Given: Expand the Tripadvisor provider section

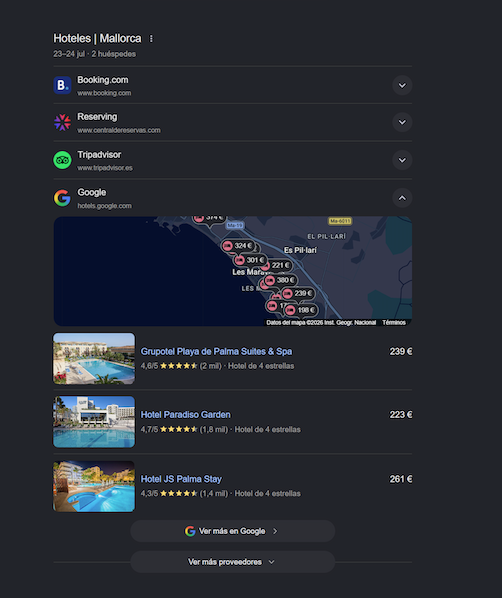Looking at the screenshot, I should point(402,160).
